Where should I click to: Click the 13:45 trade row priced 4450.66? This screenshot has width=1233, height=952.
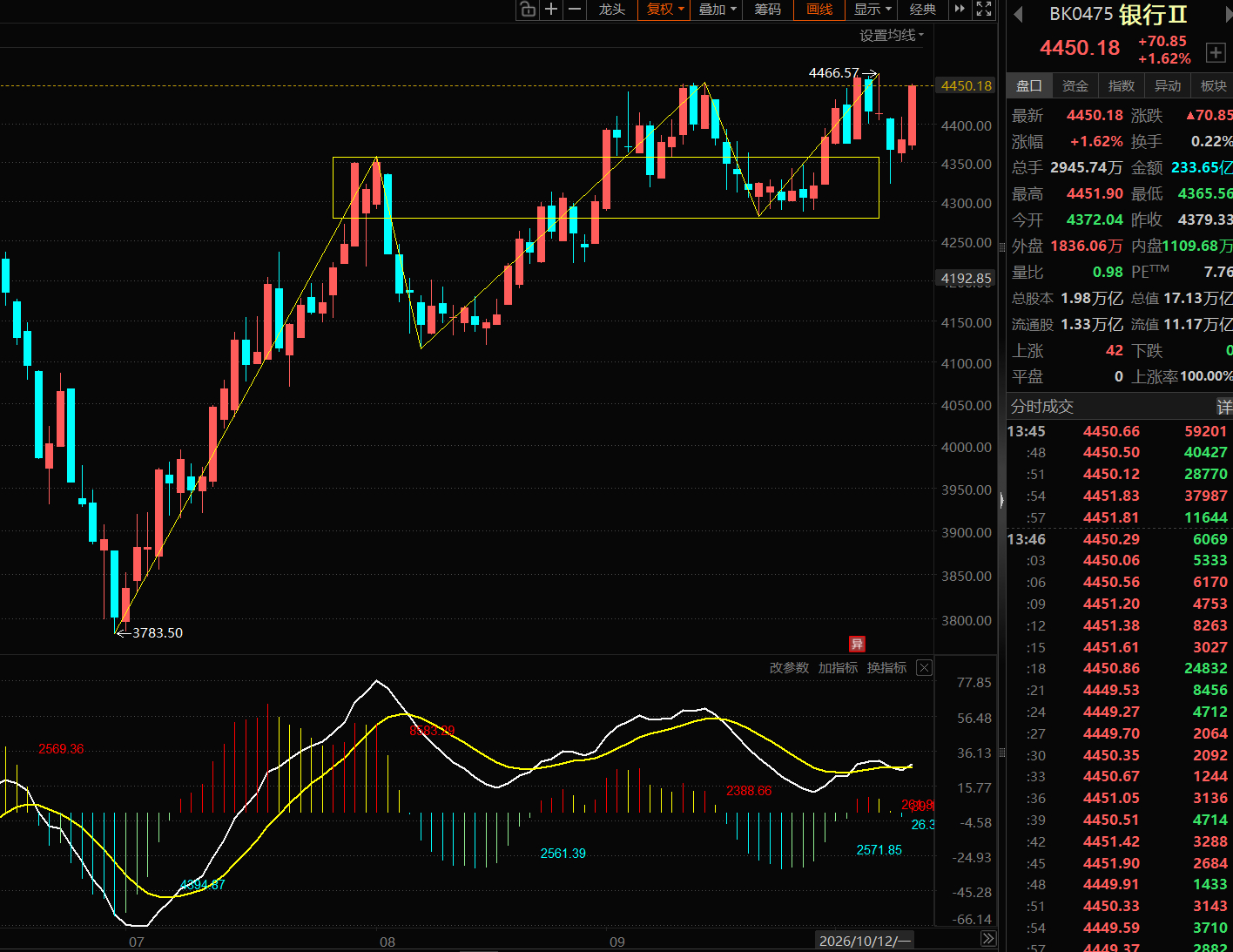pyautogui.click(x=1119, y=431)
